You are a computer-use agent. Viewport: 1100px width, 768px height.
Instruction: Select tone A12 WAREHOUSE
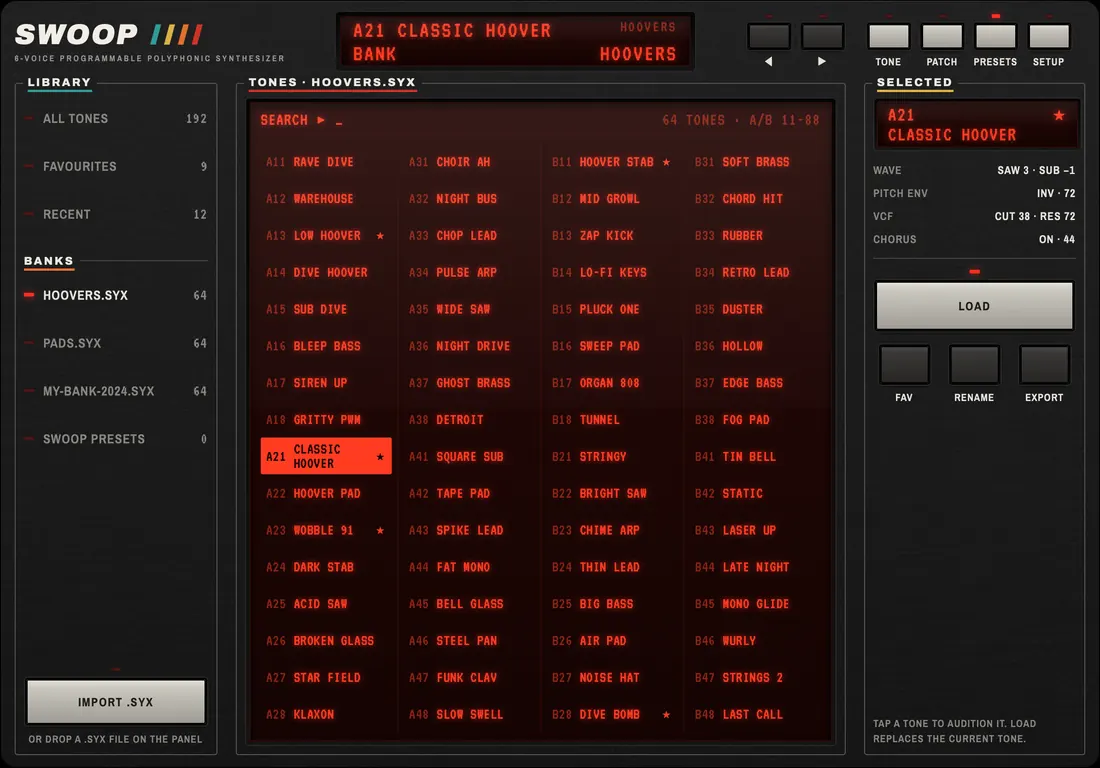click(326, 198)
